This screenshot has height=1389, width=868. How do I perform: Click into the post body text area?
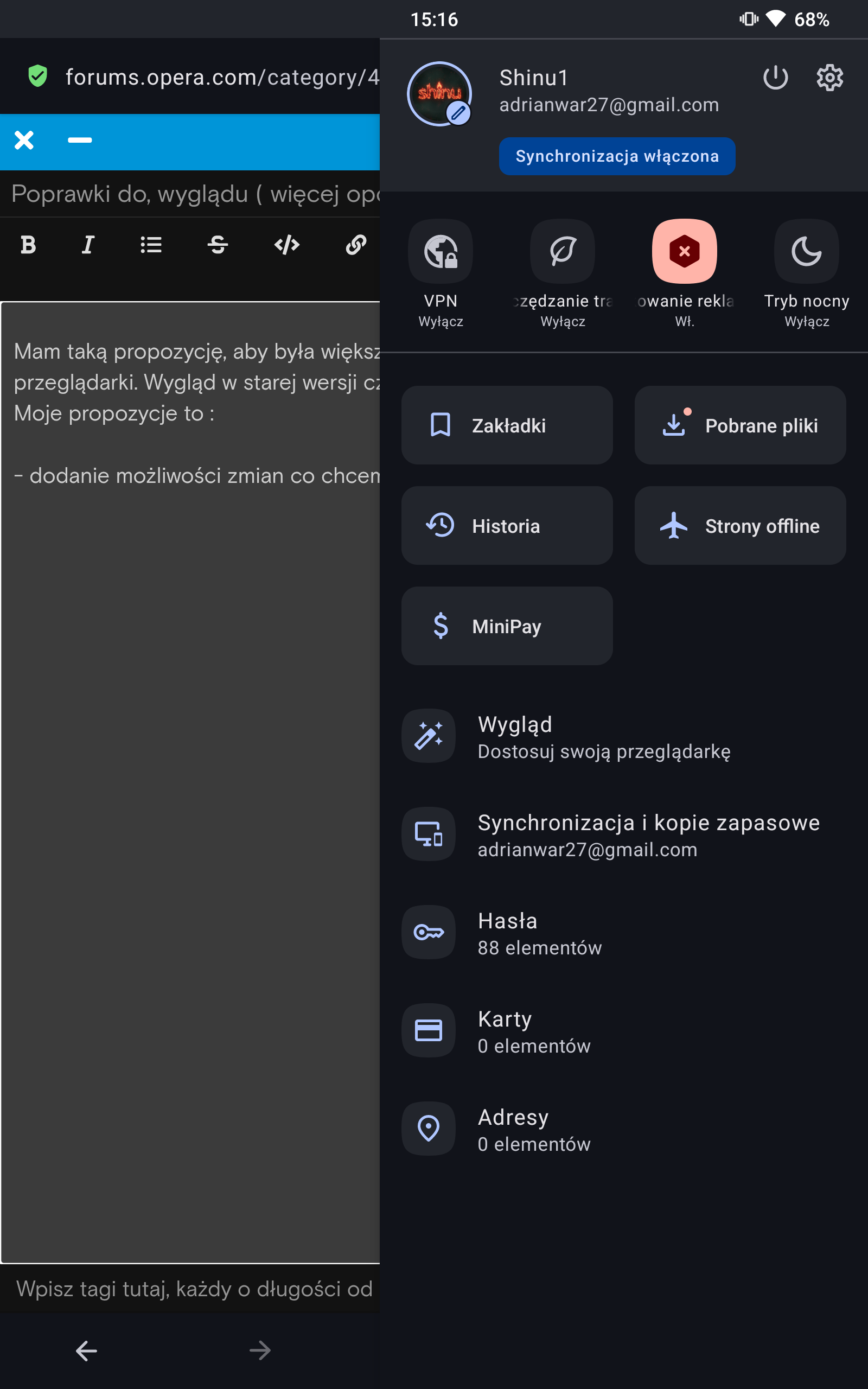tap(190, 782)
